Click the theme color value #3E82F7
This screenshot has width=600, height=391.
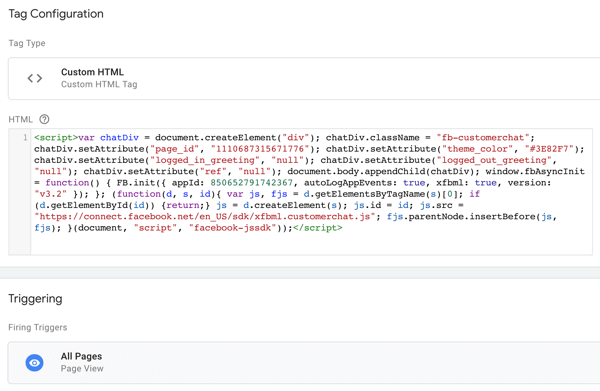(549, 149)
